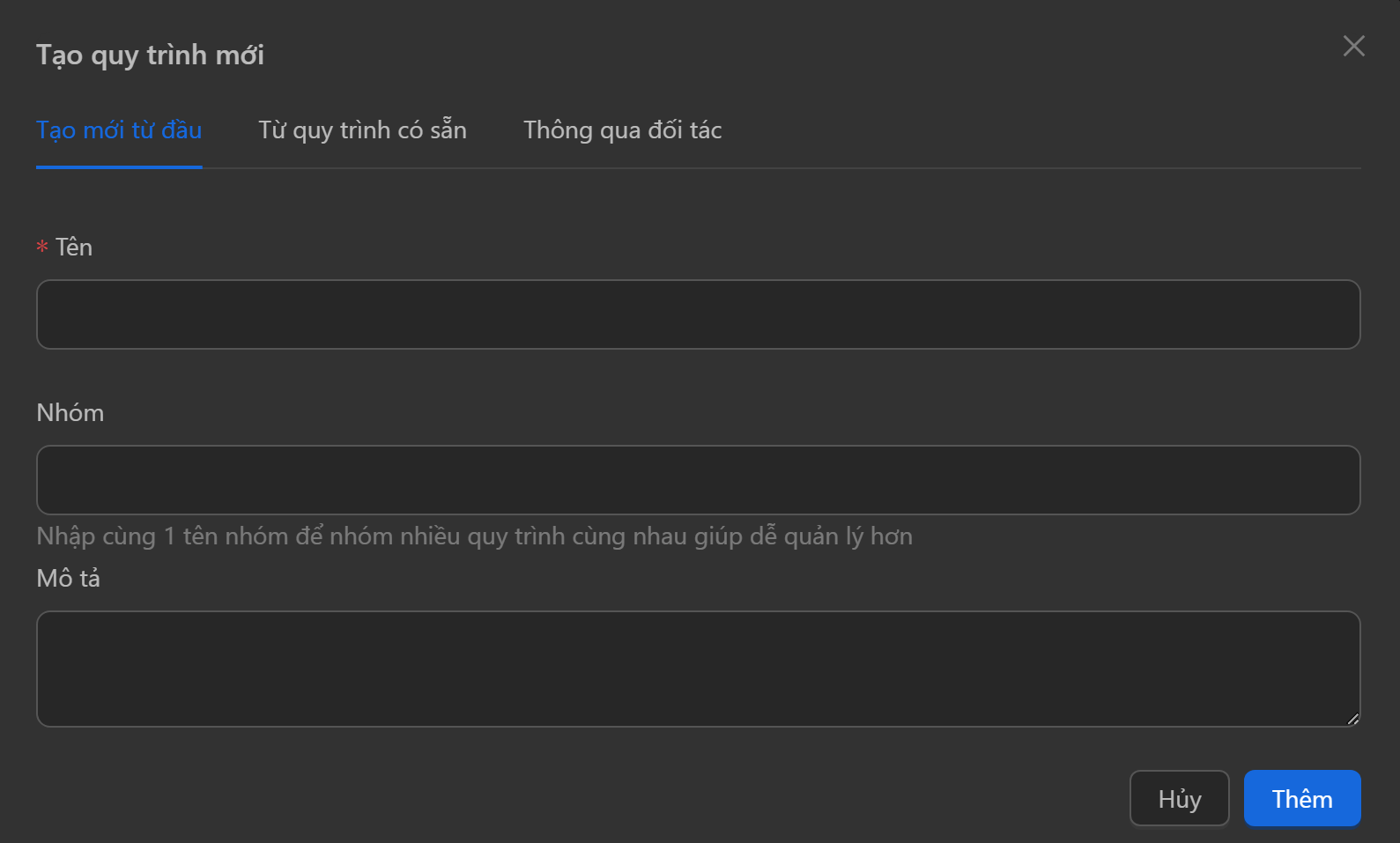Click into the Nhóm input field
Image resolution: width=1400 pixels, height=843 pixels.
click(698, 480)
